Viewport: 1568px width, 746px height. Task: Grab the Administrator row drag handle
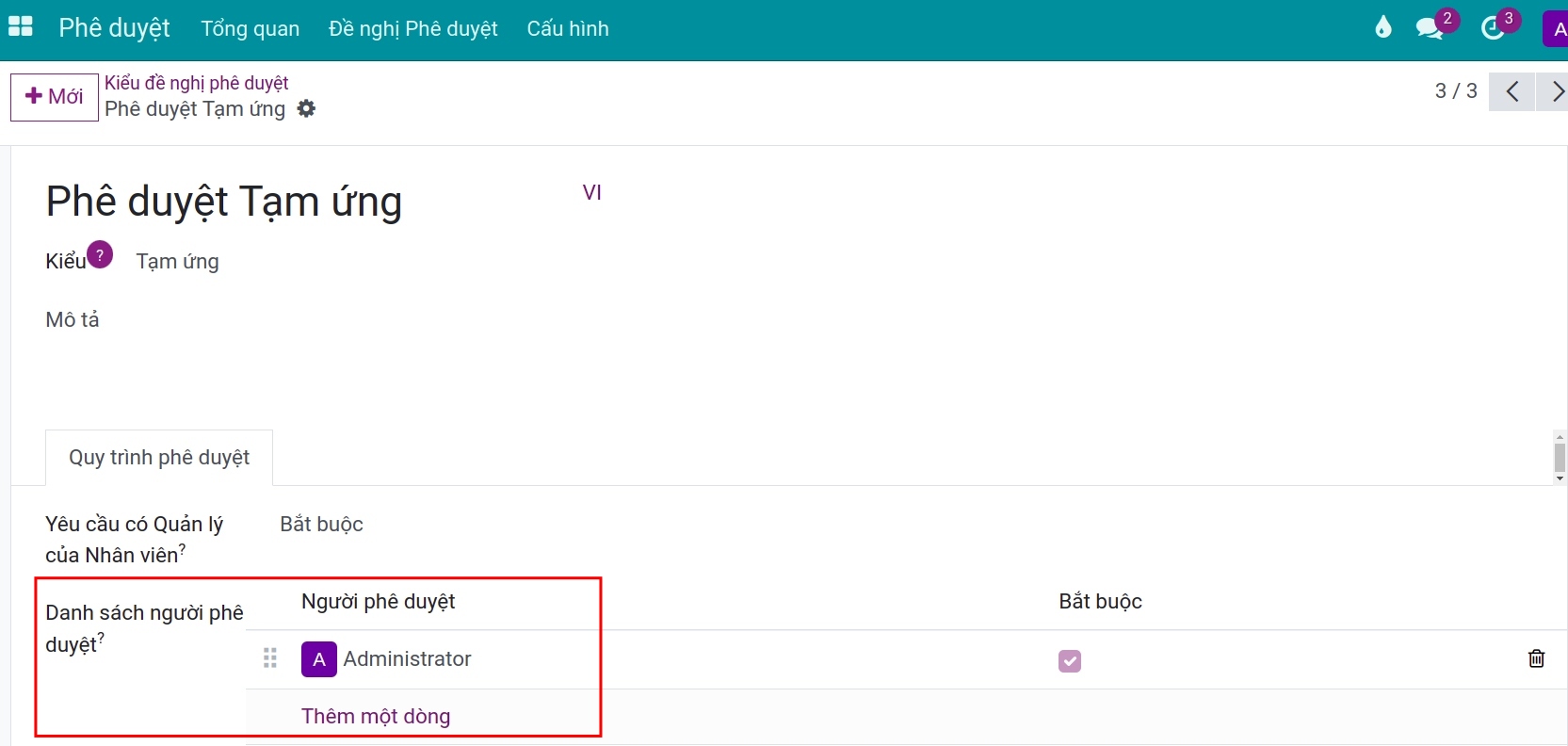(x=270, y=657)
